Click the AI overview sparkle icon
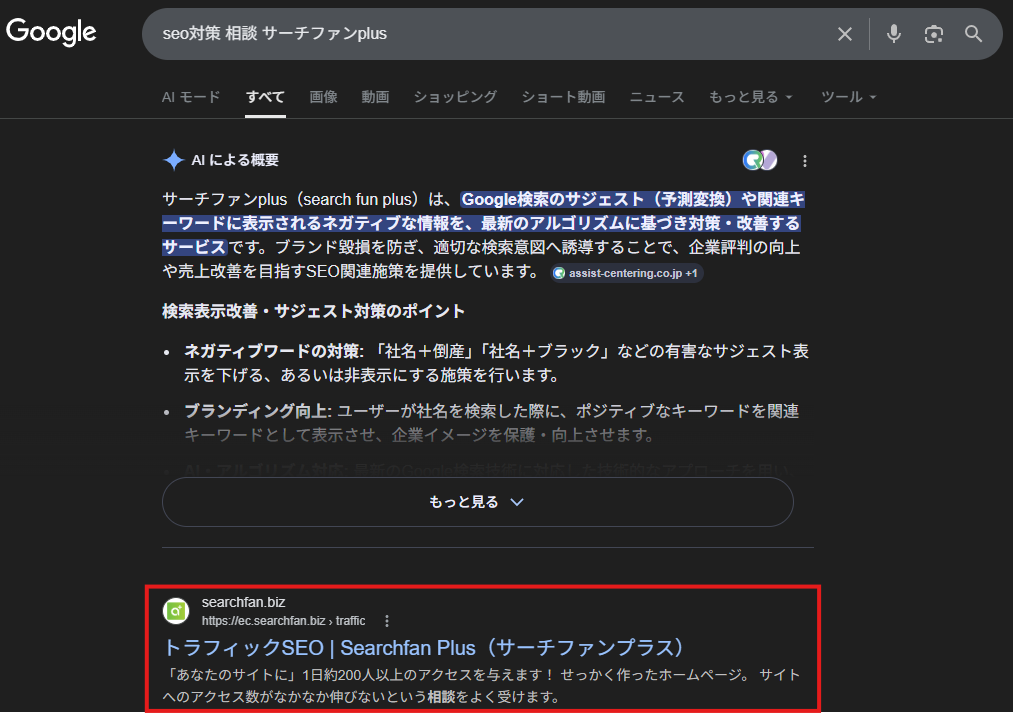 click(170, 159)
